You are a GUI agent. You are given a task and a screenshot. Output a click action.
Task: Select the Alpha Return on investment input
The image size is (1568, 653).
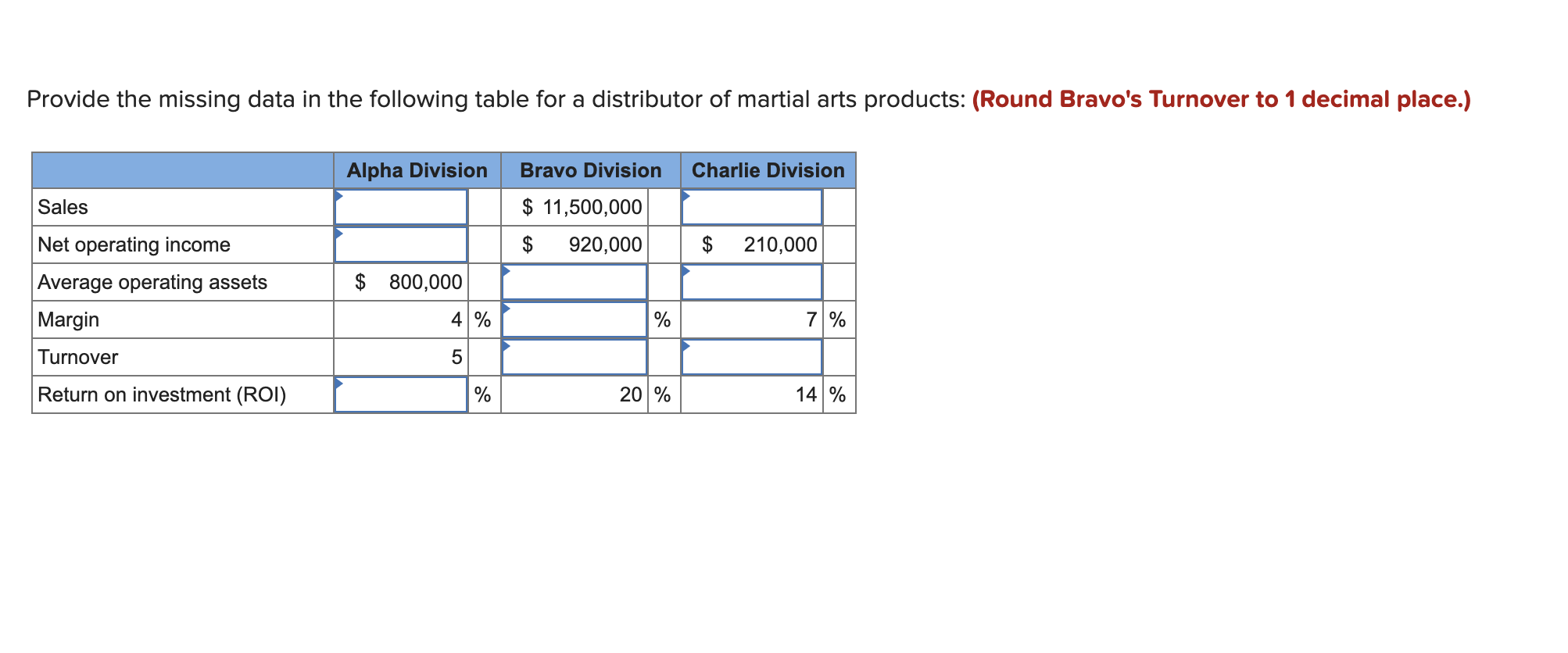(x=400, y=395)
